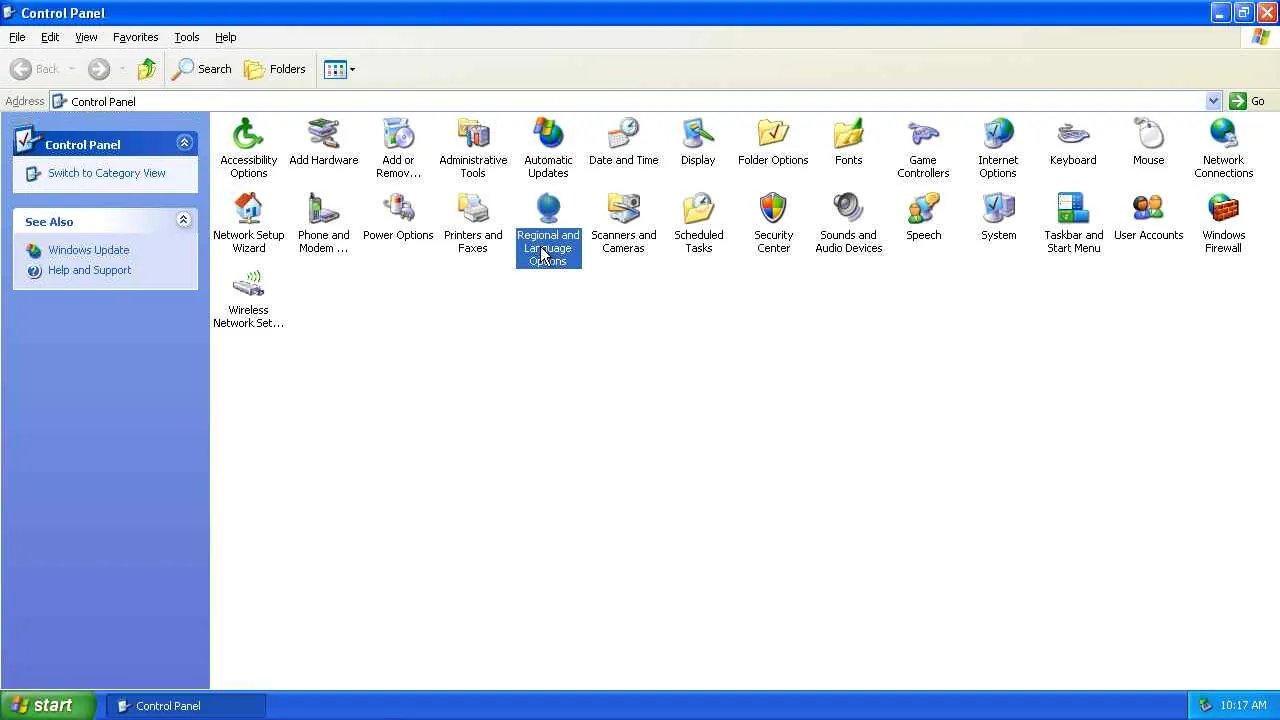Open the Fonts folder
This screenshot has width=1280, height=720.
tap(848, 142)
